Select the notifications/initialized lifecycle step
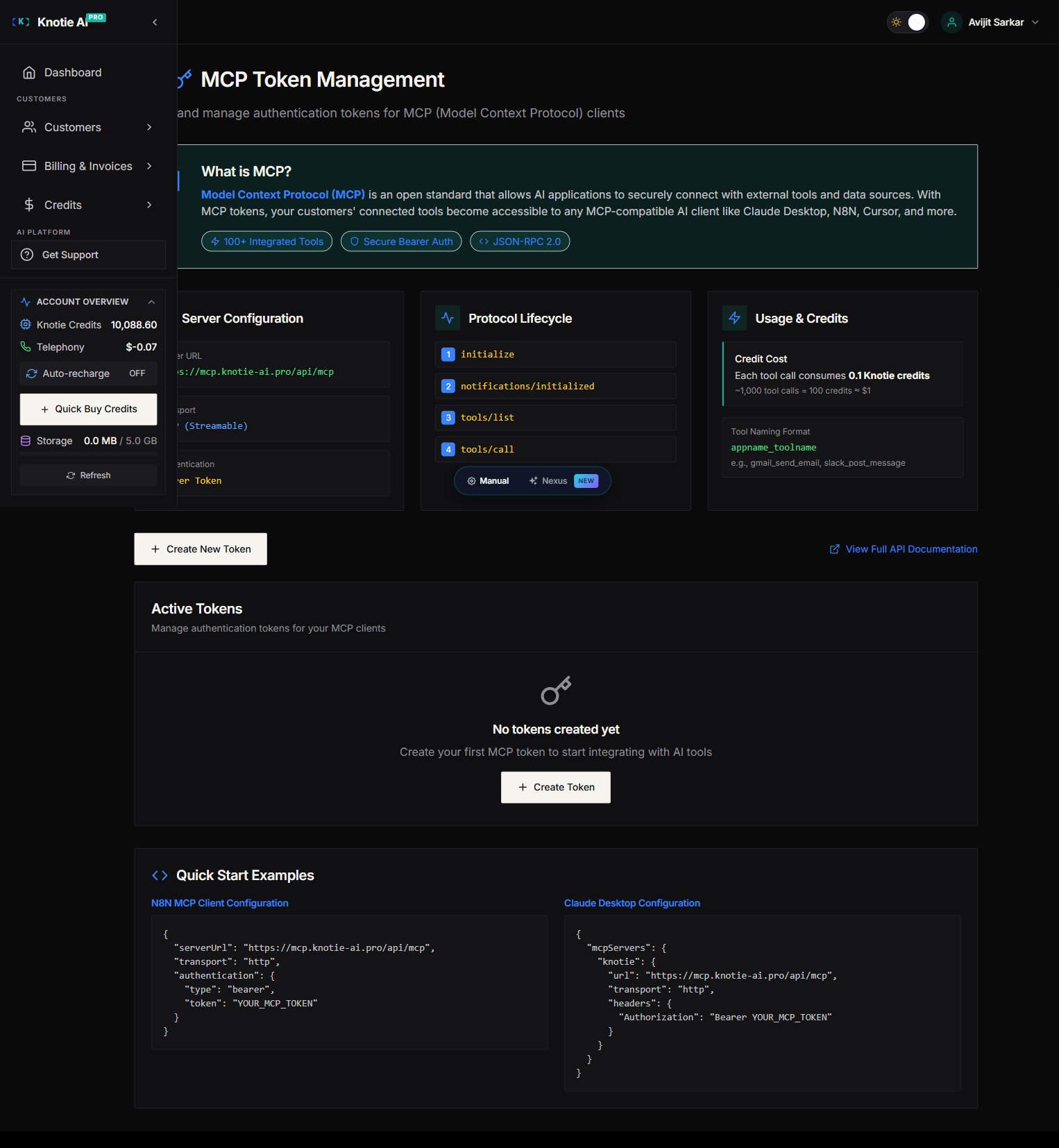Image resolution: width=1059 pixels, height=1148 pixels. (x=556, y=386)
